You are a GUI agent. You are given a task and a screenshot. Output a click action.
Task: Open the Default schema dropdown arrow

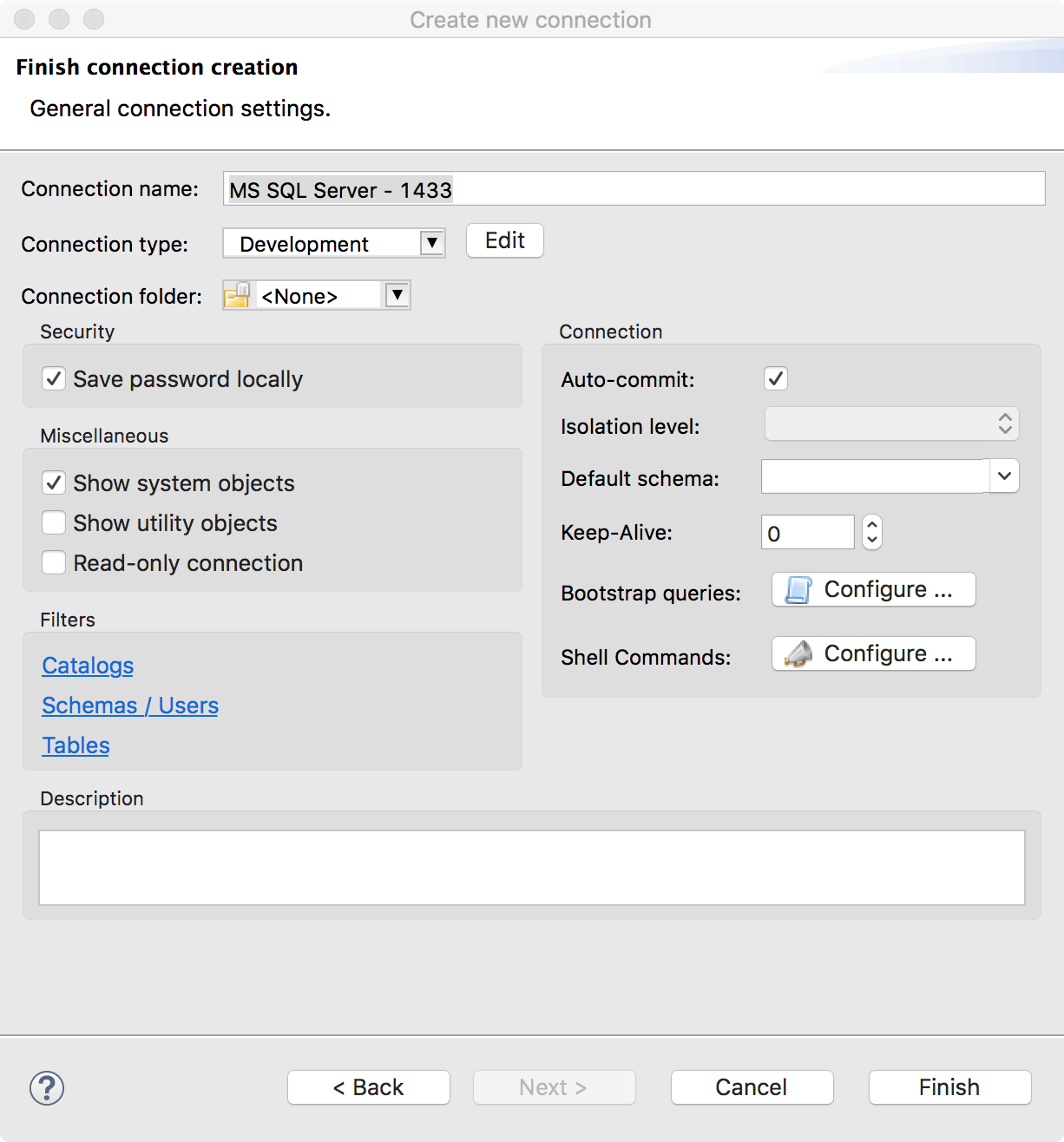coord(1004,476)
